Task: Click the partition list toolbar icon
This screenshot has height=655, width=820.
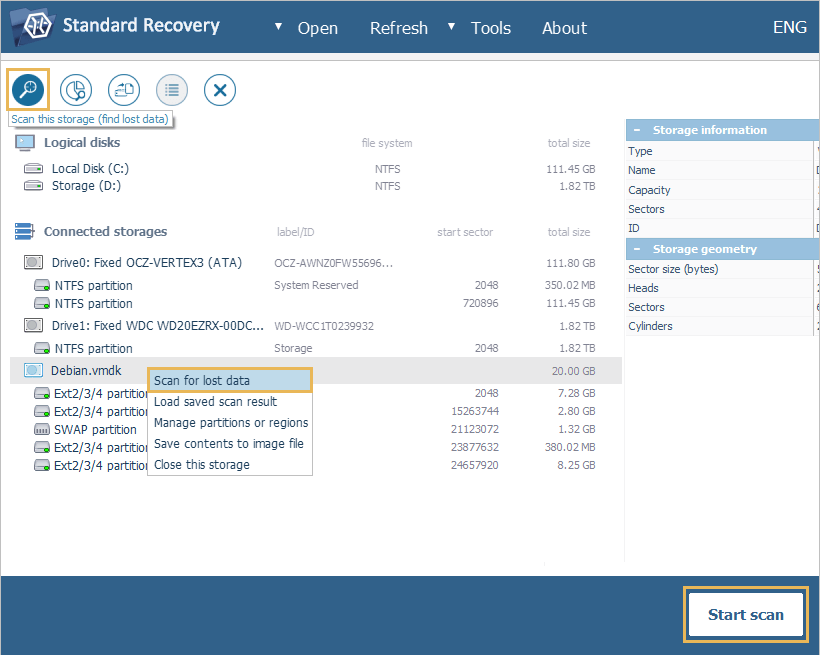Action: (x=171, y=89)
